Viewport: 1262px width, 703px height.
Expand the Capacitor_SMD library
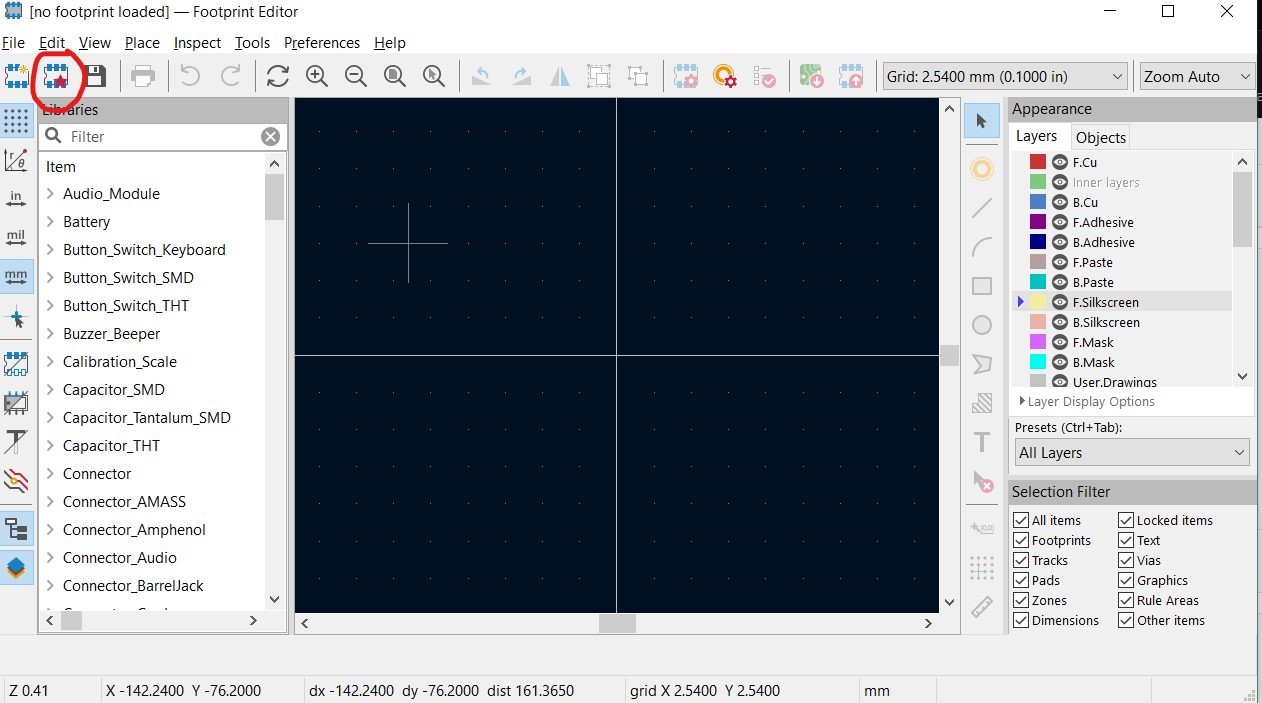[50, 390]
